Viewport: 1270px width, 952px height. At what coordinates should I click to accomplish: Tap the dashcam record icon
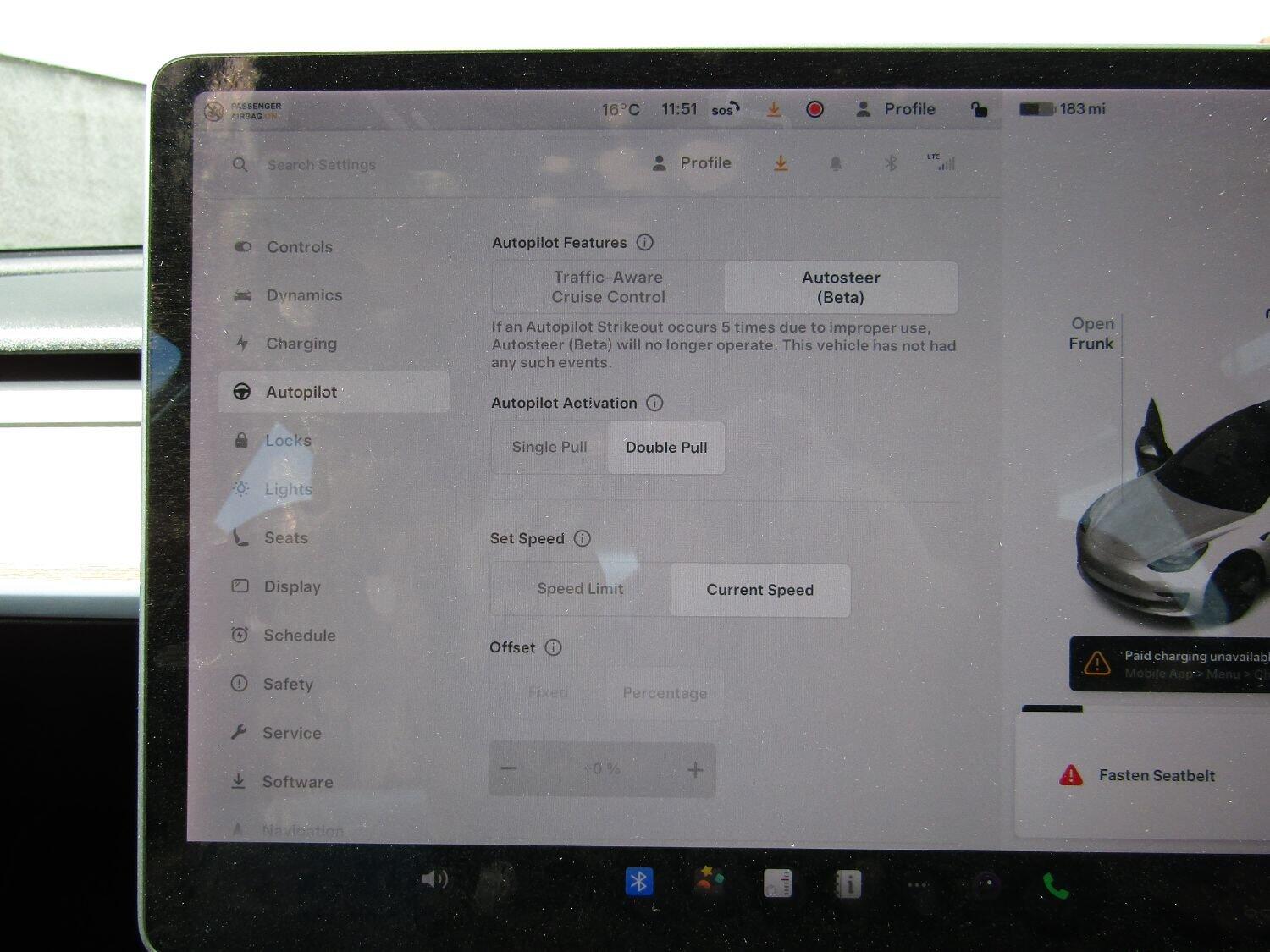814,109
